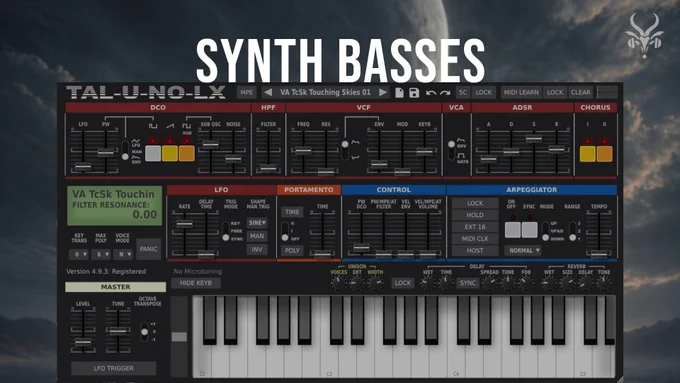The height and width of the screenshot is (383, 680).
Task: Toggle the DCO sawtooth wave button
Action: point(170,154)
